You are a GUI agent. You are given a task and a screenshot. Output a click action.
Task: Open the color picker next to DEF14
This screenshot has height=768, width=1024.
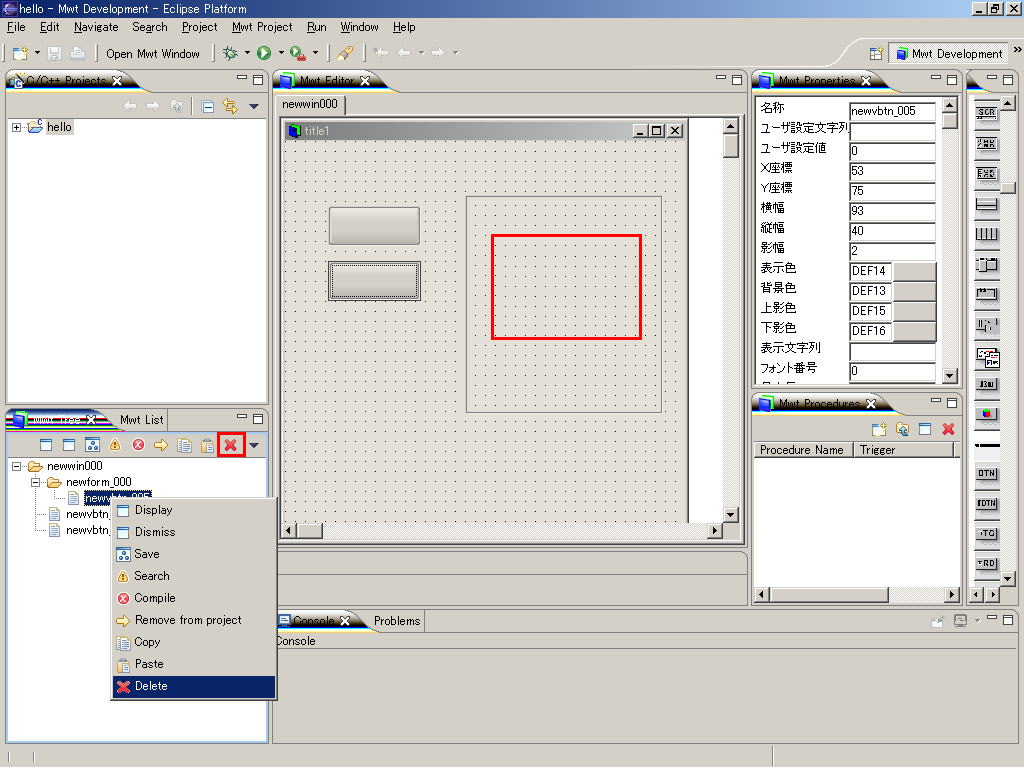914,271
